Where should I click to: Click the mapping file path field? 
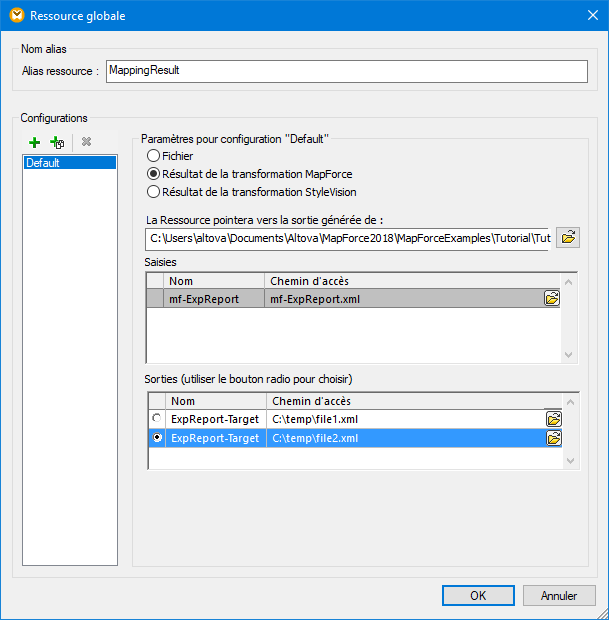pos(347,238)
